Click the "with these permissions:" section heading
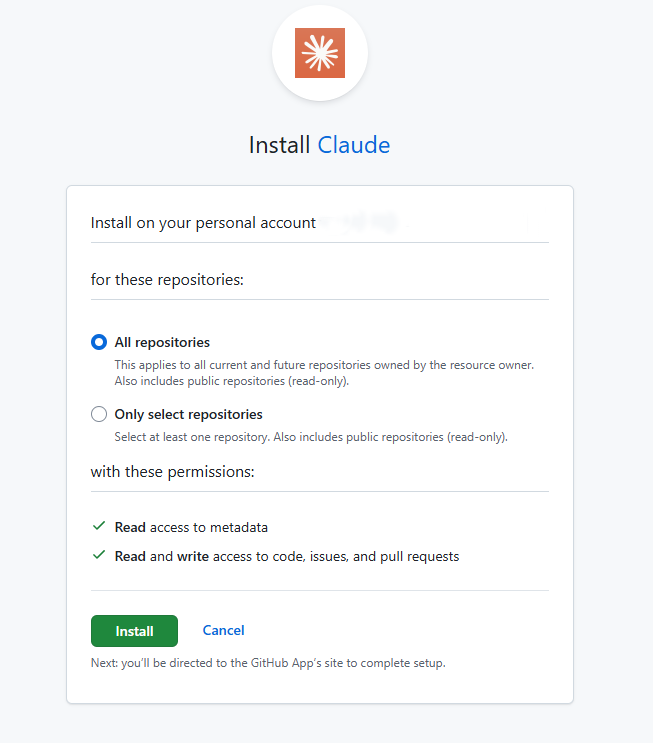 pos(172,471)
